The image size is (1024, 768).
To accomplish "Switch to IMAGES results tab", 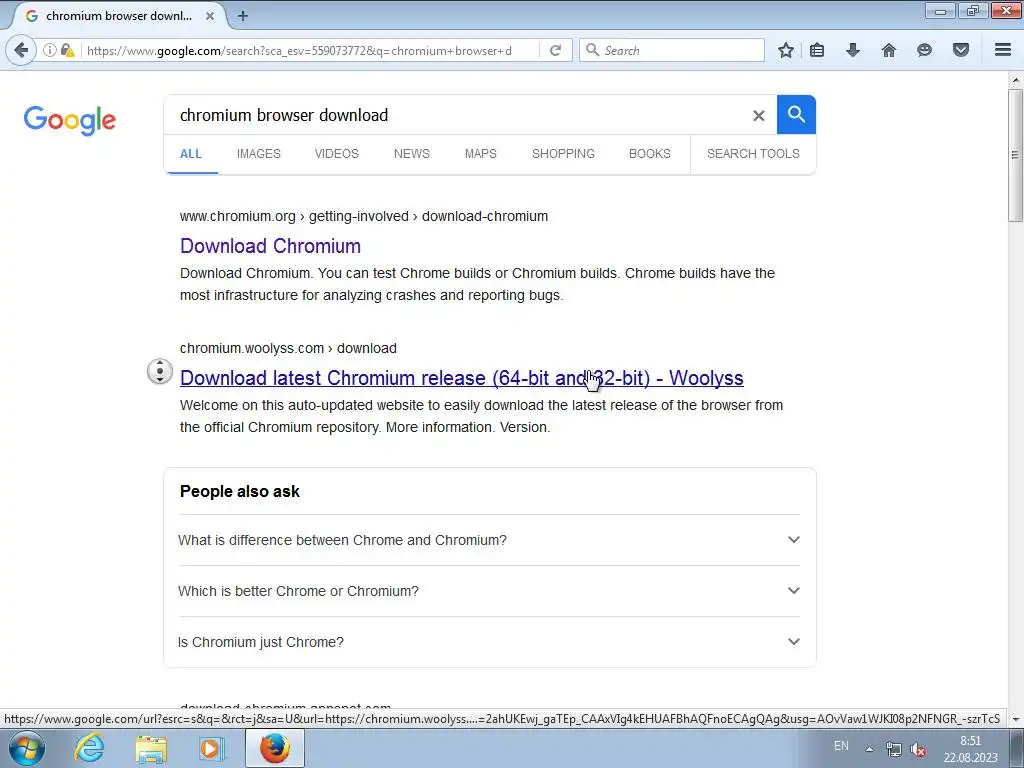I will [259, 154].
